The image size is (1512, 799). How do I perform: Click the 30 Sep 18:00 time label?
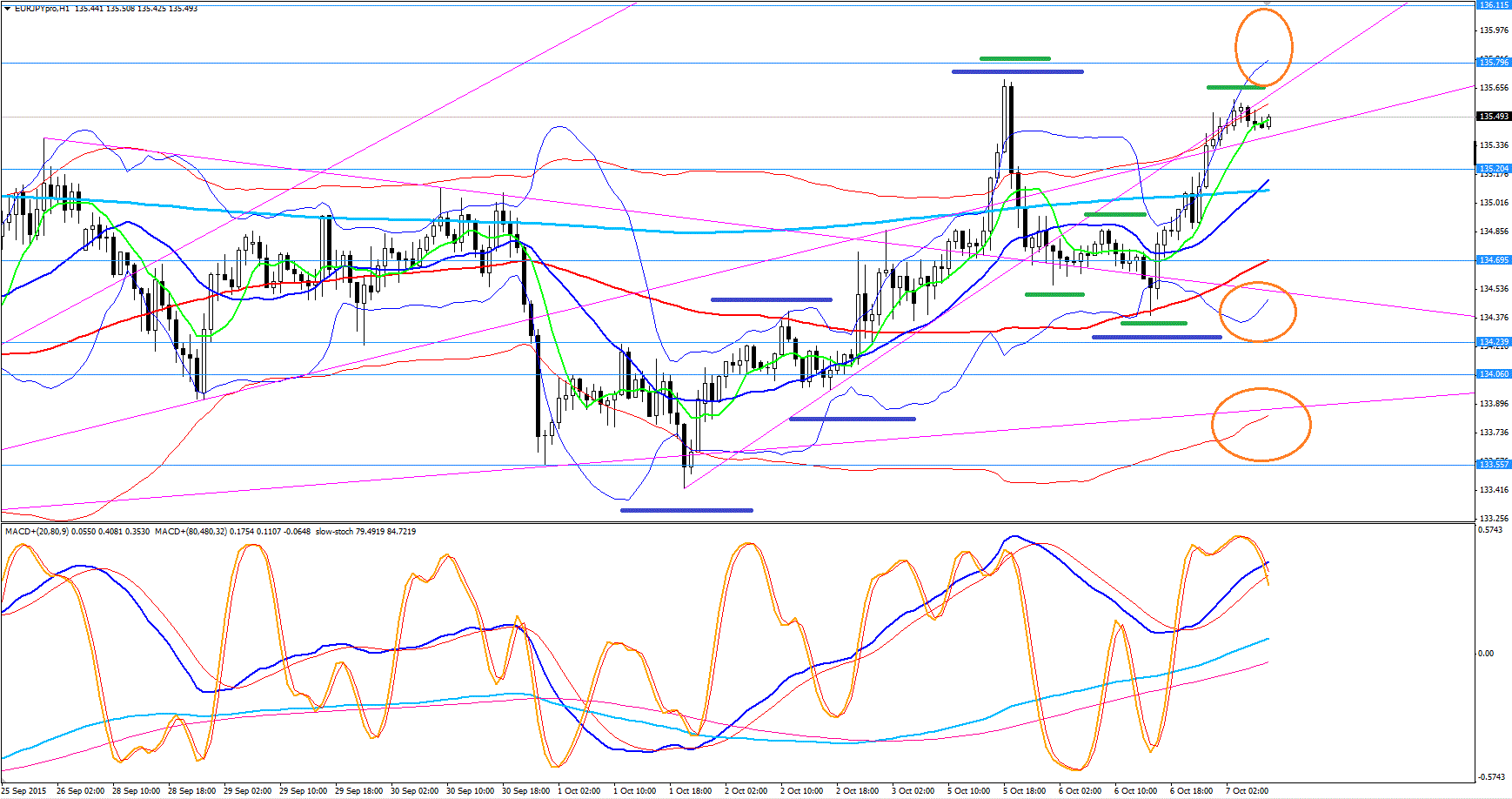point(525,791)
